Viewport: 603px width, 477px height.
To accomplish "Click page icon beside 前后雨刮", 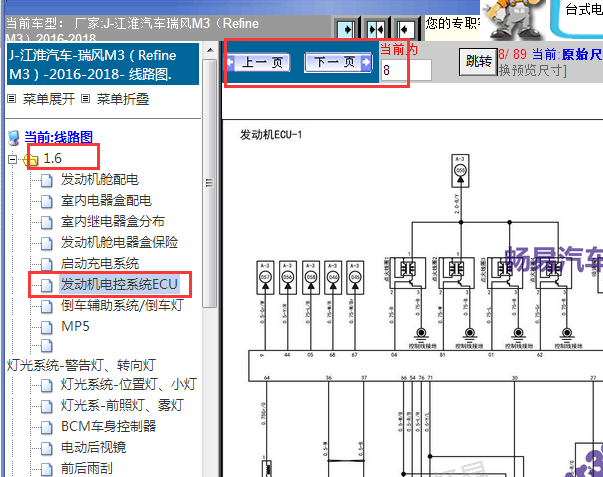I will (x=47, y=469).
